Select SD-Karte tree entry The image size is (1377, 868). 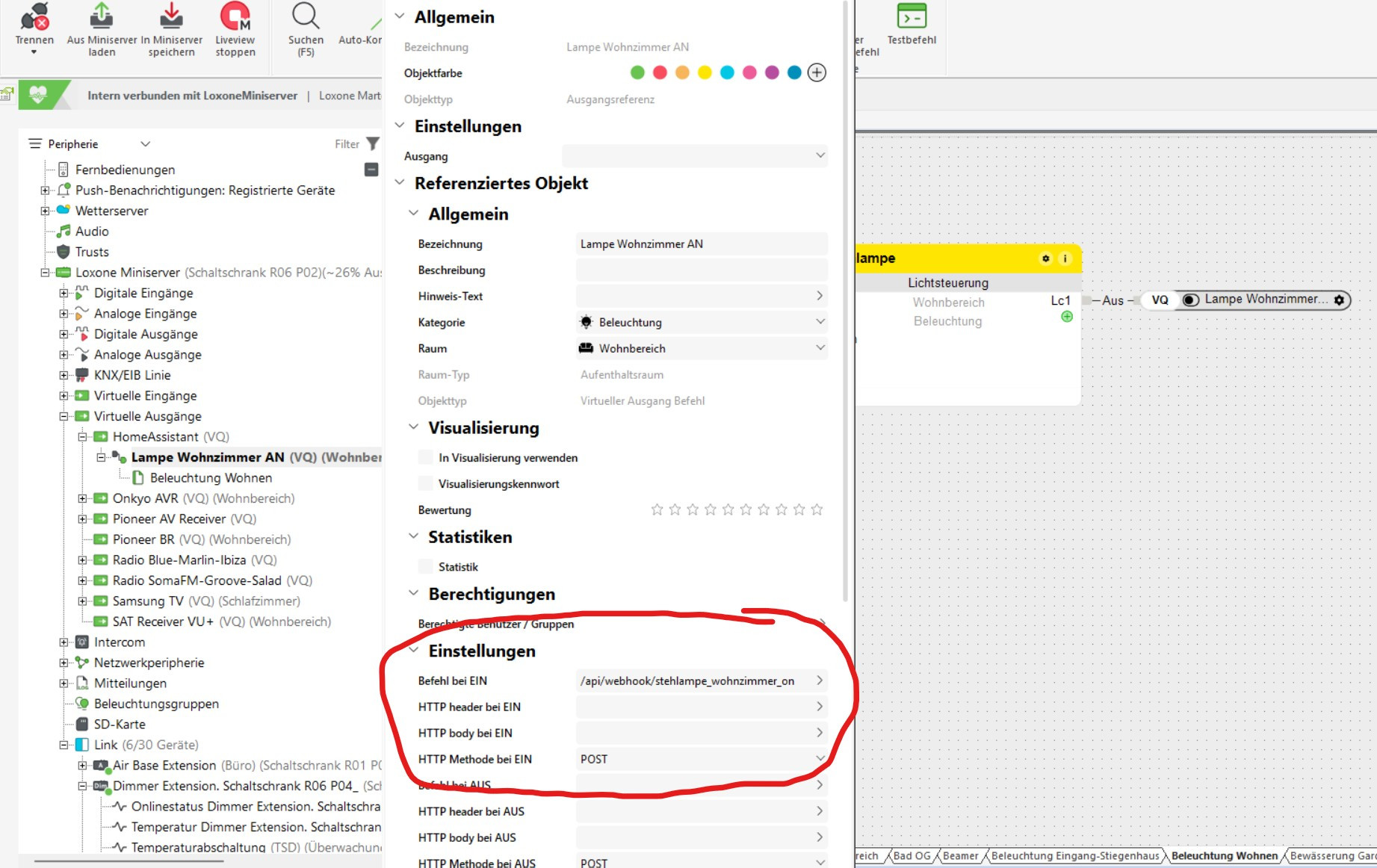(x=120, y=724)
